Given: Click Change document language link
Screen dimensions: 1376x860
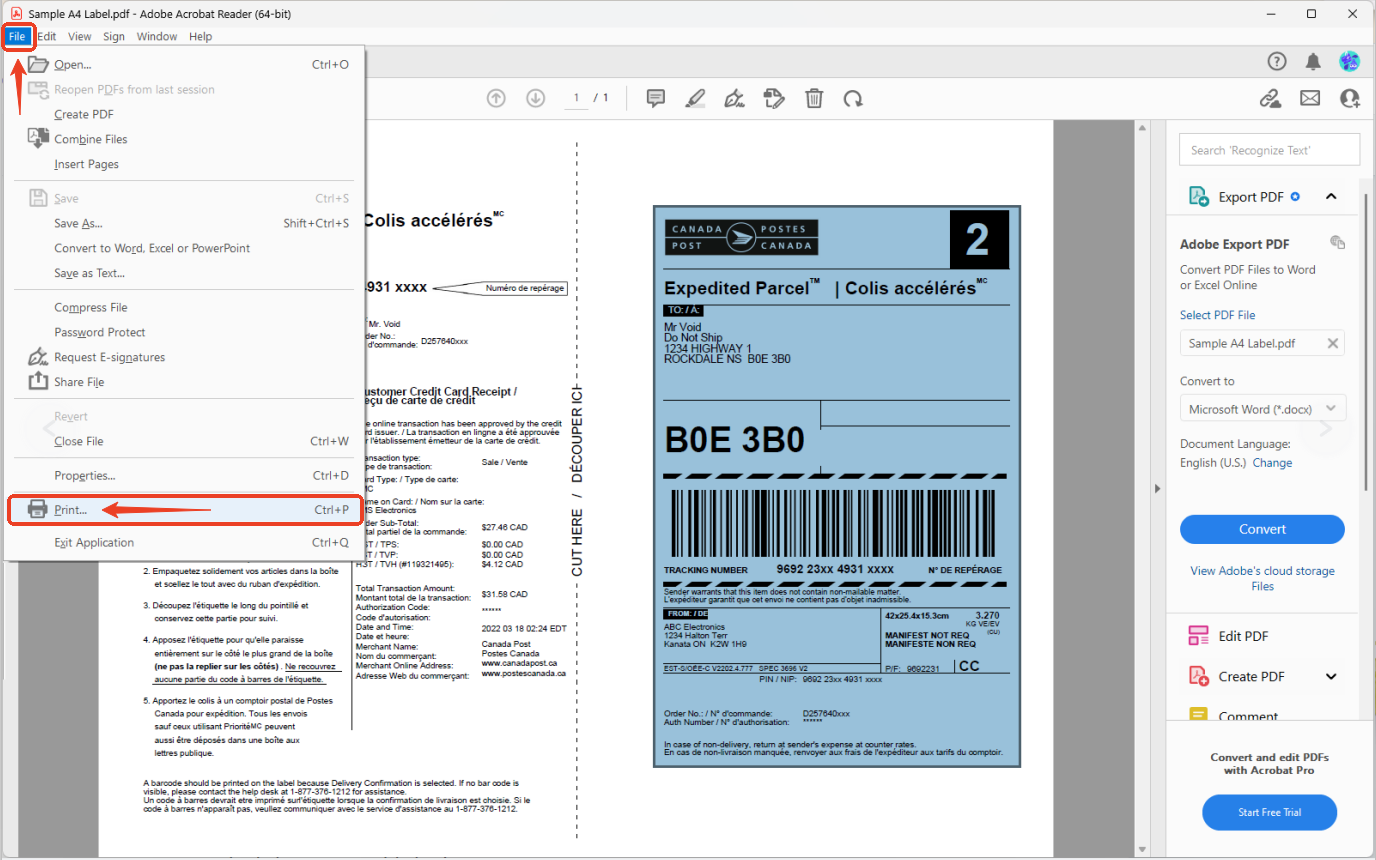Looking at the screenshot, I should 1272,463.
